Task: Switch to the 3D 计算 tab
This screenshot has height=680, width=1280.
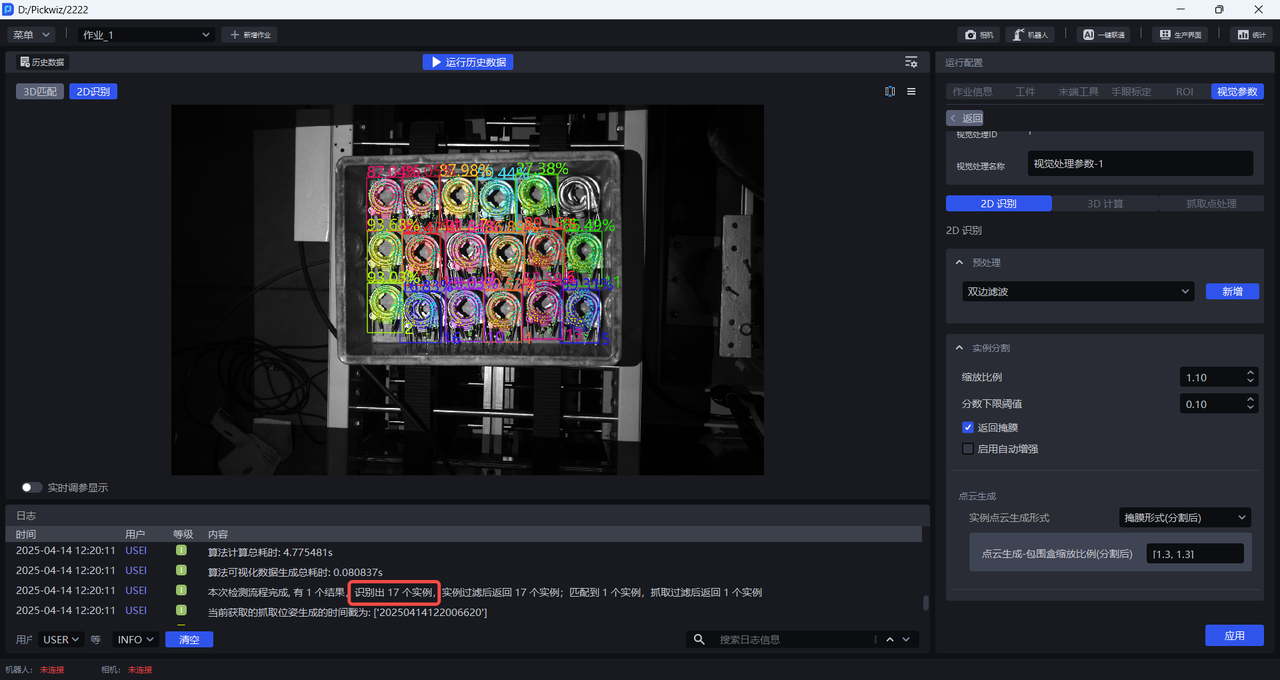Action: (1105, 203)
